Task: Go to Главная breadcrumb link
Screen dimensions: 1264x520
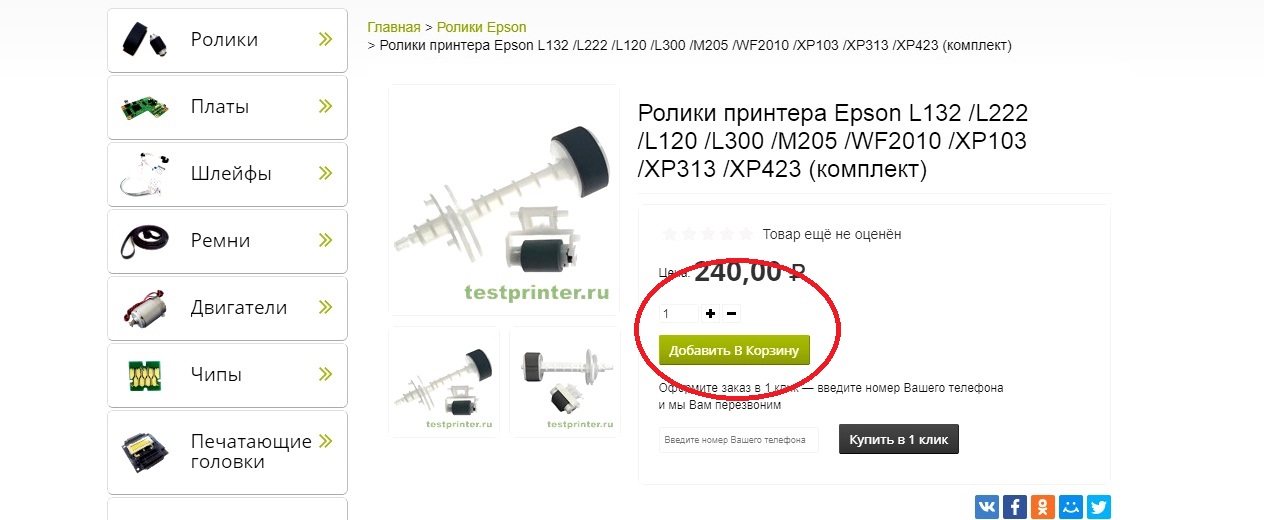Action: [x=394, y=27]
